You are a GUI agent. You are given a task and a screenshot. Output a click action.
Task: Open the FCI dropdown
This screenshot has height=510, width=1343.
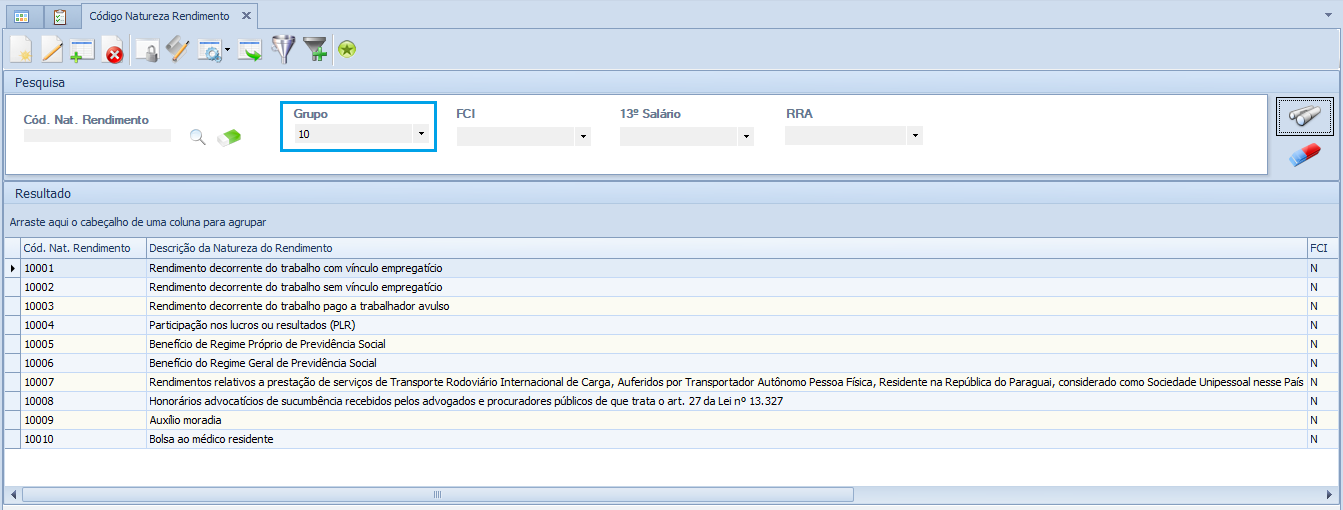(x=583, y=136)
